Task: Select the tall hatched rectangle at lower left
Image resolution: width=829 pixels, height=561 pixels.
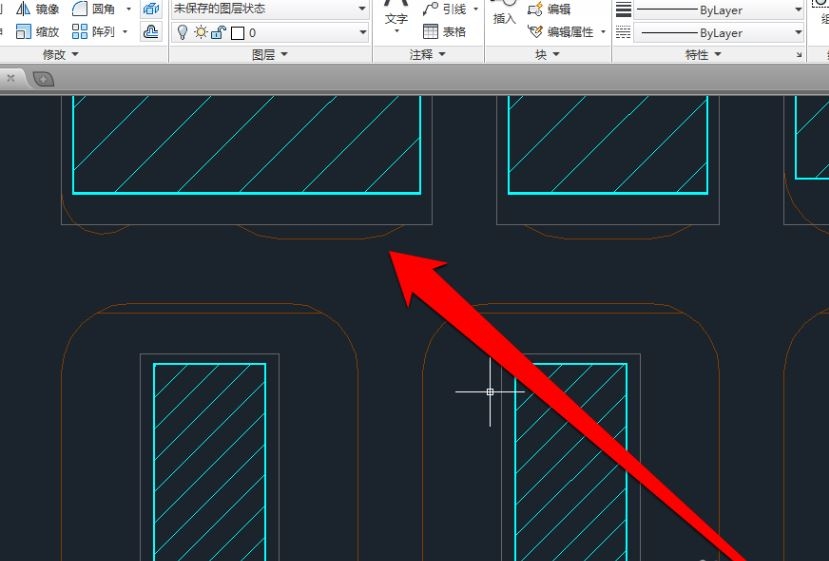Action: pyautogui.click(x=209, y=462)
